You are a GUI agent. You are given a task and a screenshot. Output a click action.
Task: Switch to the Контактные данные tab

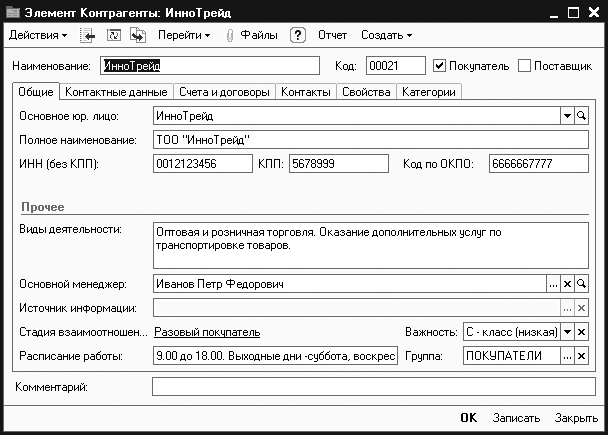(x=116, y=92)
